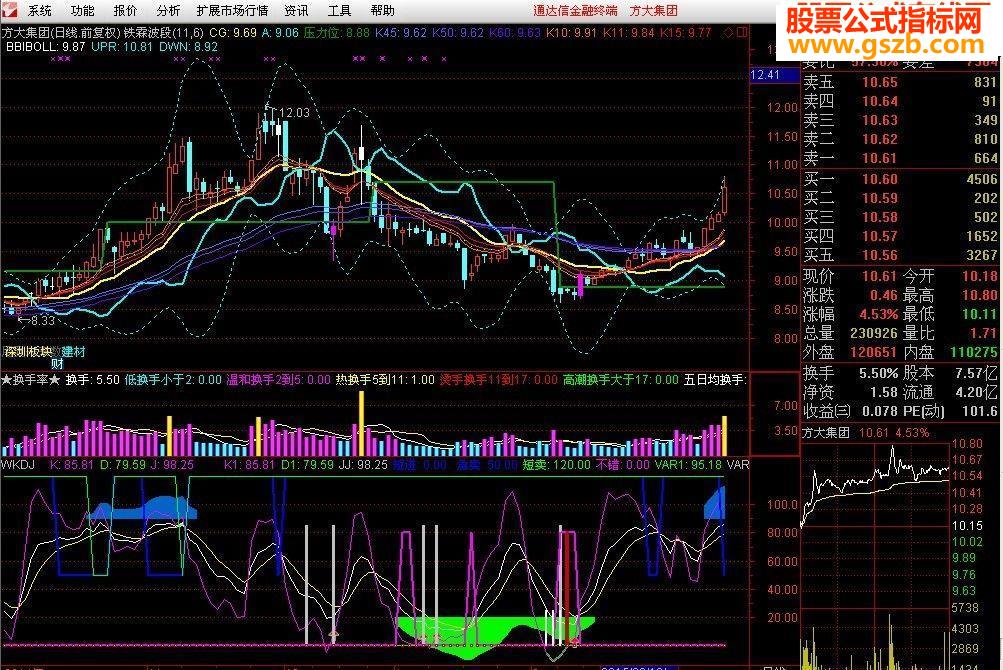
Task: Select the 买一 10.60 order book row
Action: [x=900, y=179]
